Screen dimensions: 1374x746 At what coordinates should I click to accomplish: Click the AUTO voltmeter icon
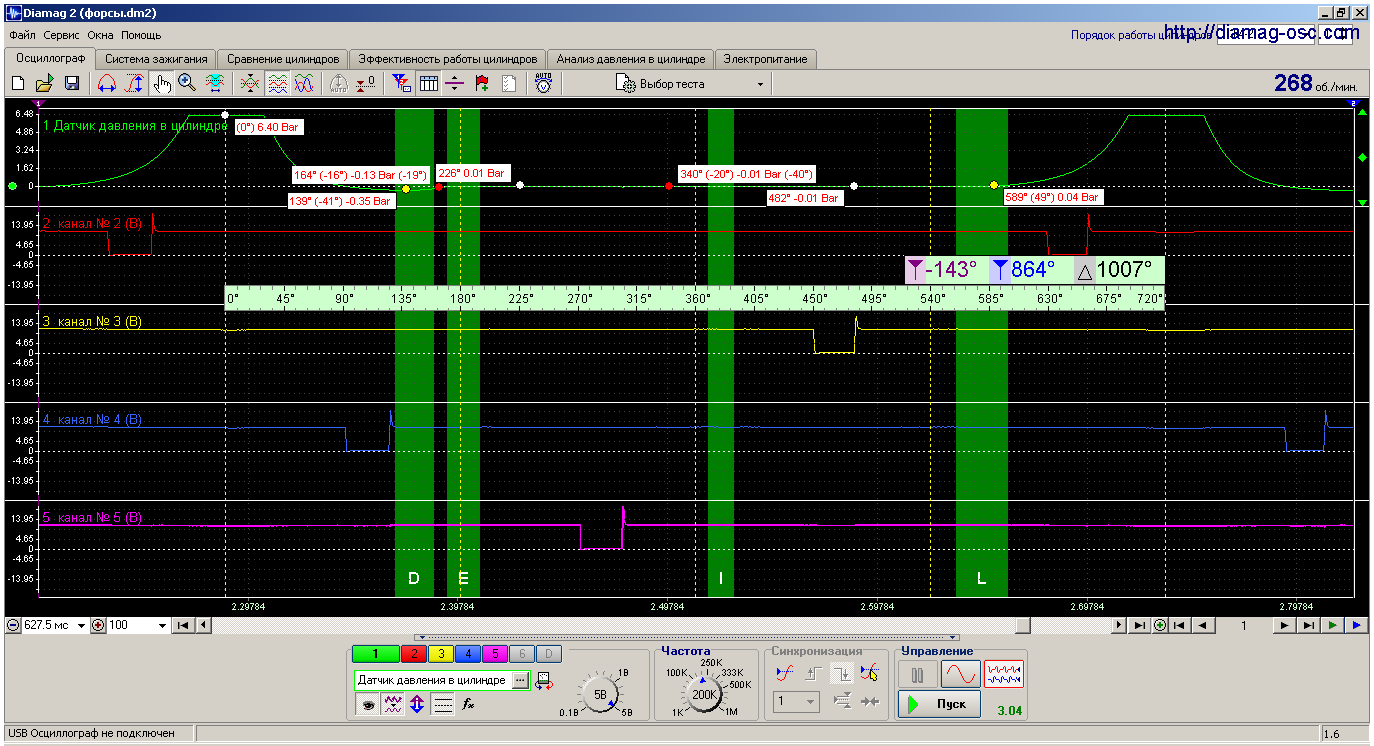(x=543, y=84)
